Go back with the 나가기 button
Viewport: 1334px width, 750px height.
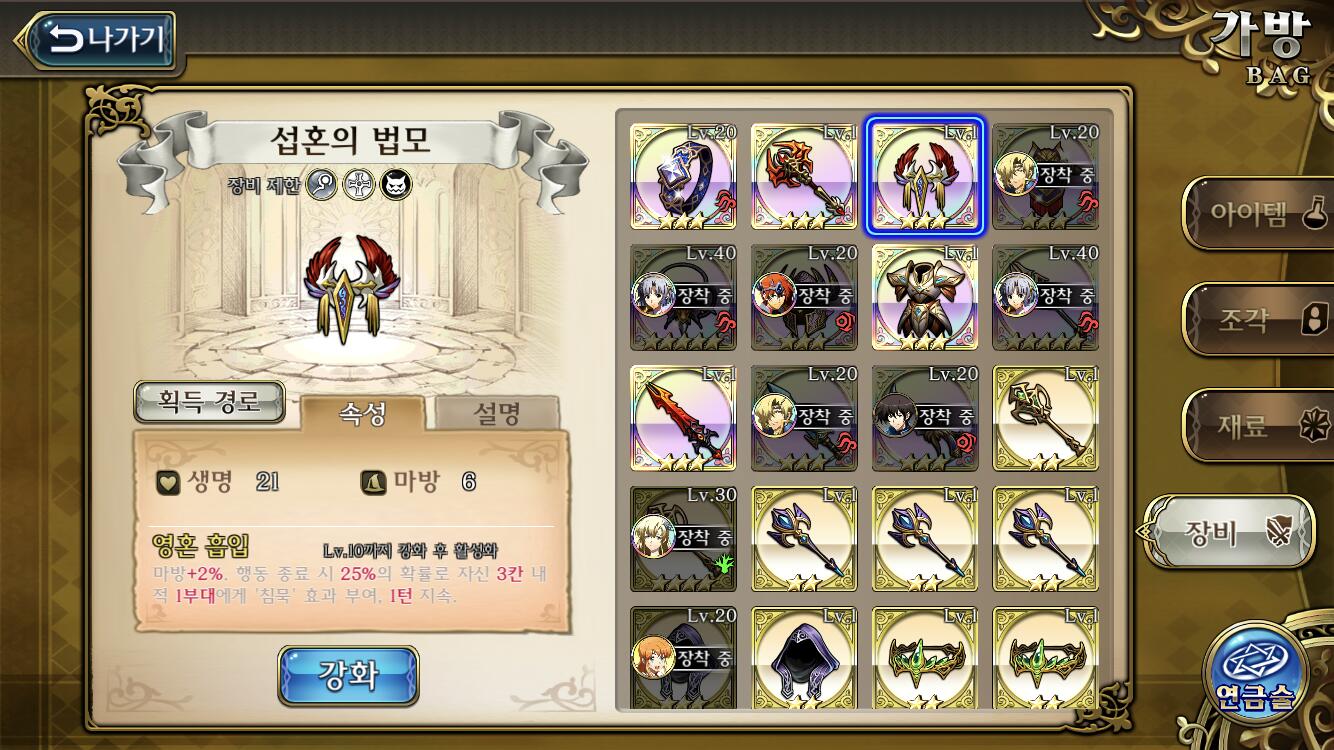coord(97,40)
